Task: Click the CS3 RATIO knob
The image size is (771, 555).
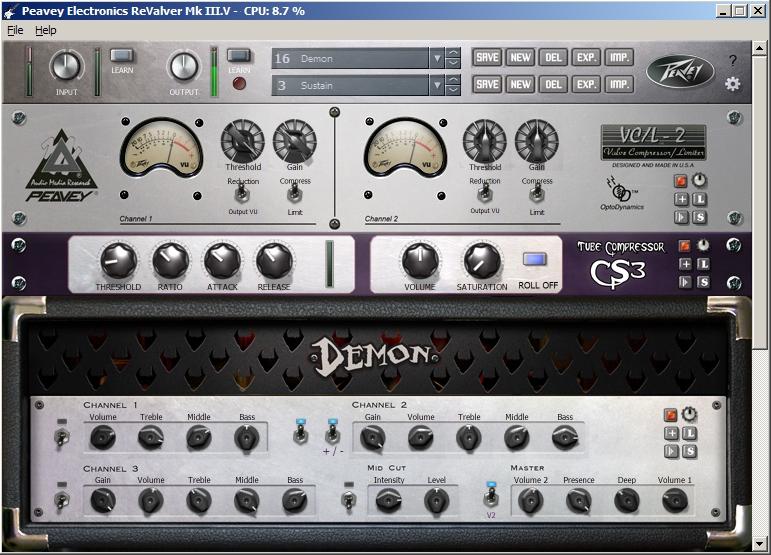Action: (x=171, y=261)
